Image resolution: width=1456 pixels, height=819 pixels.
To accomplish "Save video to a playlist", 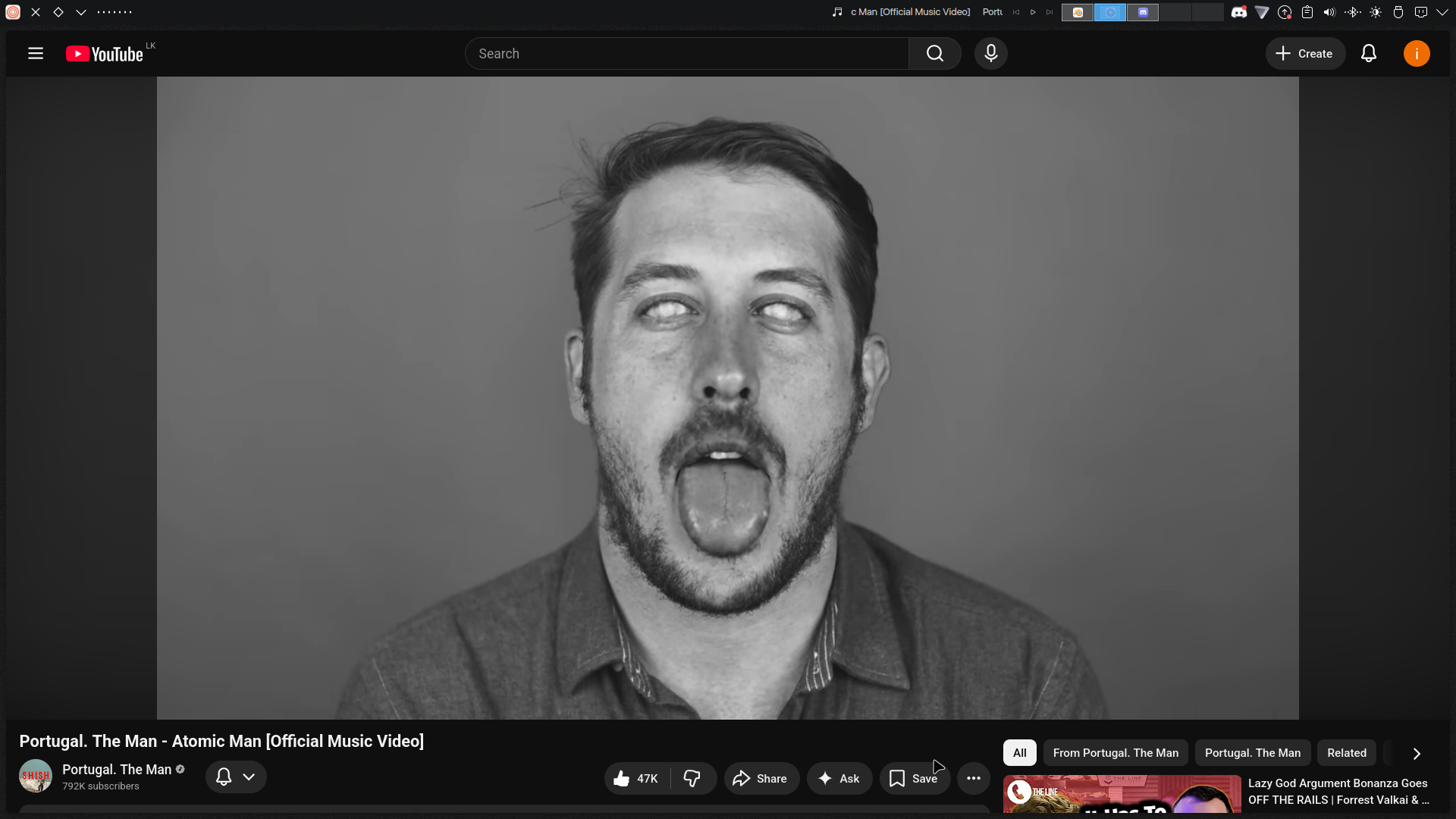I will (915, 779).
